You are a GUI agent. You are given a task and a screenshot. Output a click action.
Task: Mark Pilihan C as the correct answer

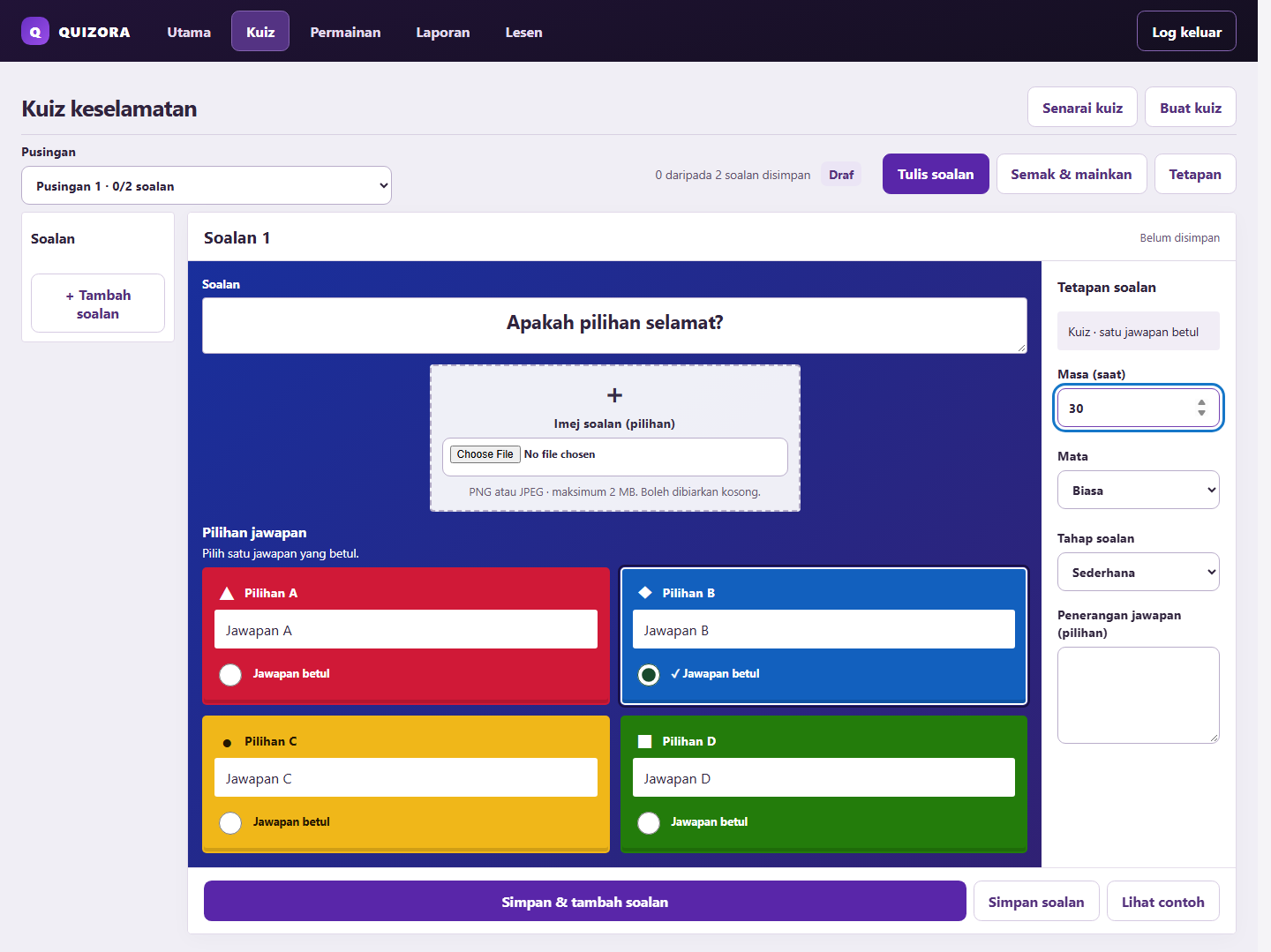[230, 822]
